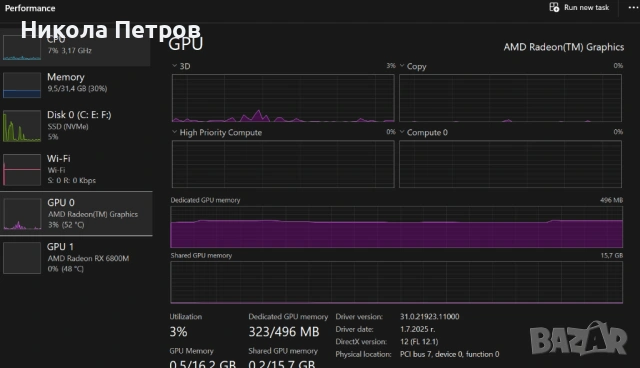The height and width of the screenshot is (368, 640).
Task: Click the CPU mini graph thumbnail
Action: [22, 48]
